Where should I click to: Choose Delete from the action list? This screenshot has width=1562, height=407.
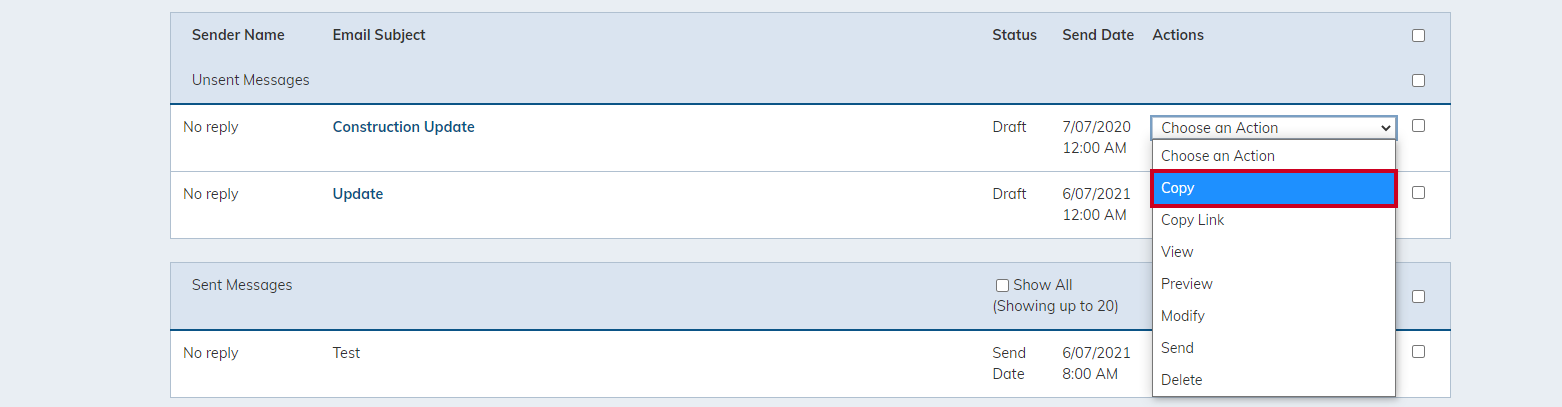coord(1273,380)
